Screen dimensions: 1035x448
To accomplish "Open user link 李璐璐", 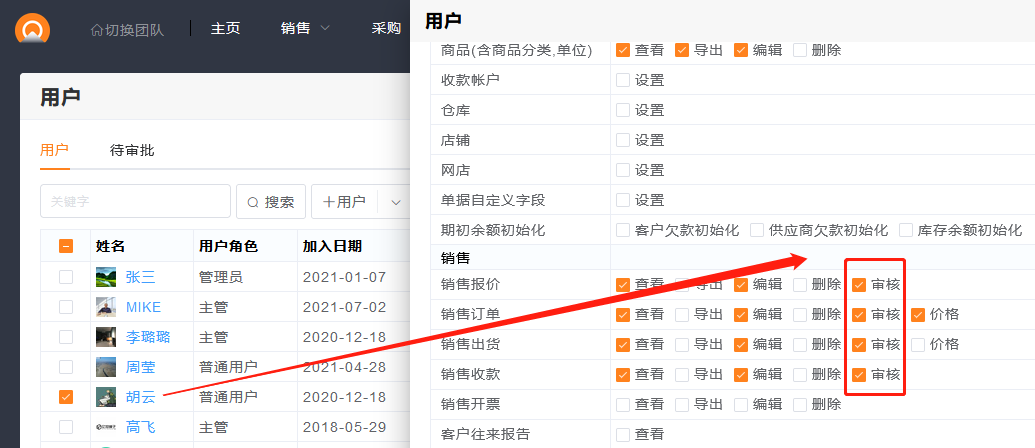I will coord(147,337).
